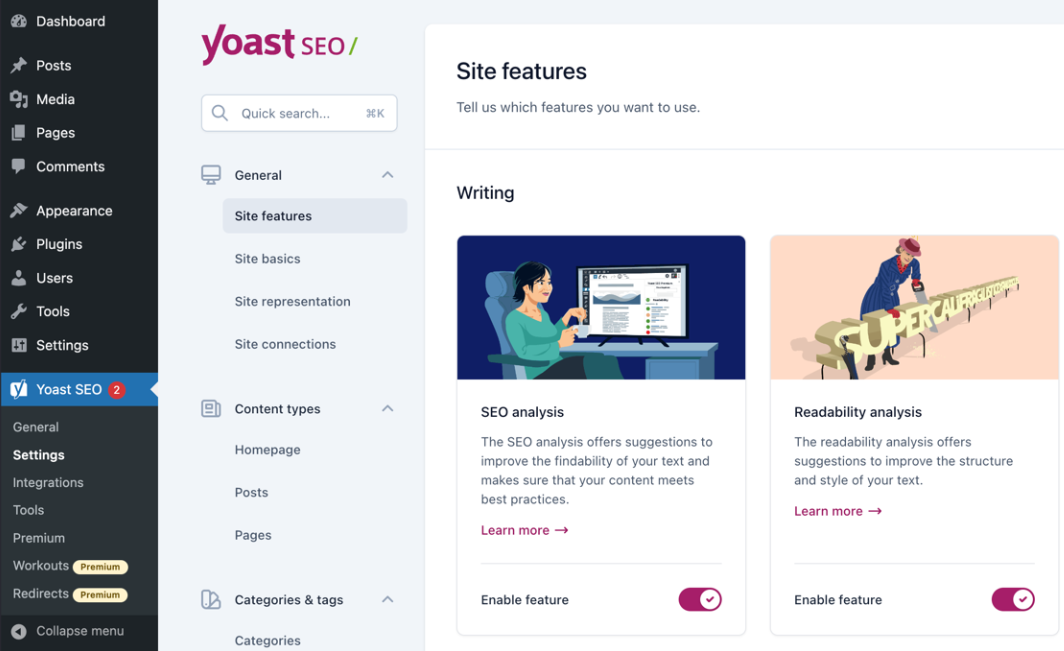This screenshot has width=1064, height=651.
Task: Collapse the Content types section
Action: coord(387,409)
